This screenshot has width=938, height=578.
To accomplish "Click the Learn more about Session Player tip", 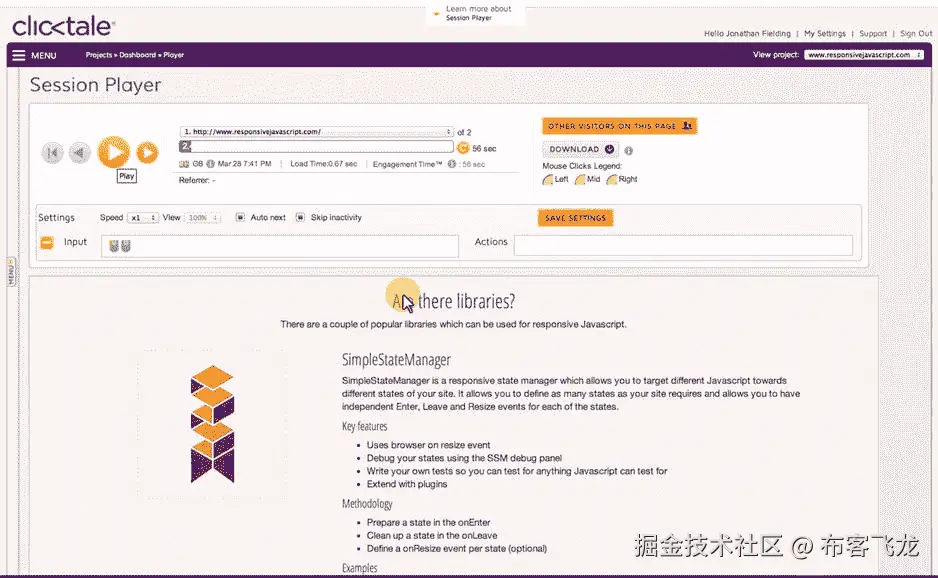I will tap(476, 13).
